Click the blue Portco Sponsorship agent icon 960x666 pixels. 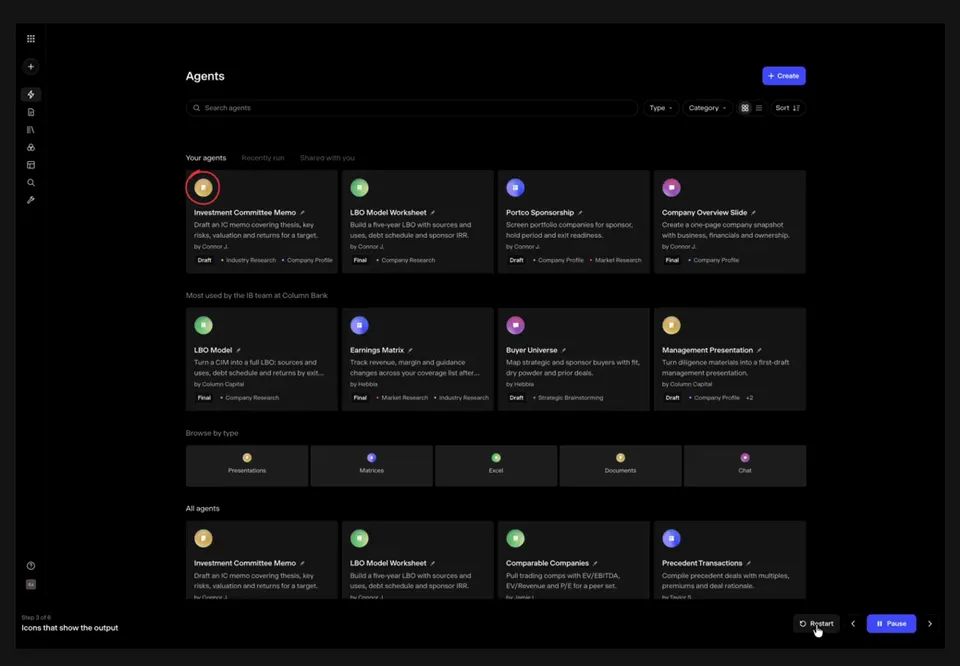click(x=516, y=188)
